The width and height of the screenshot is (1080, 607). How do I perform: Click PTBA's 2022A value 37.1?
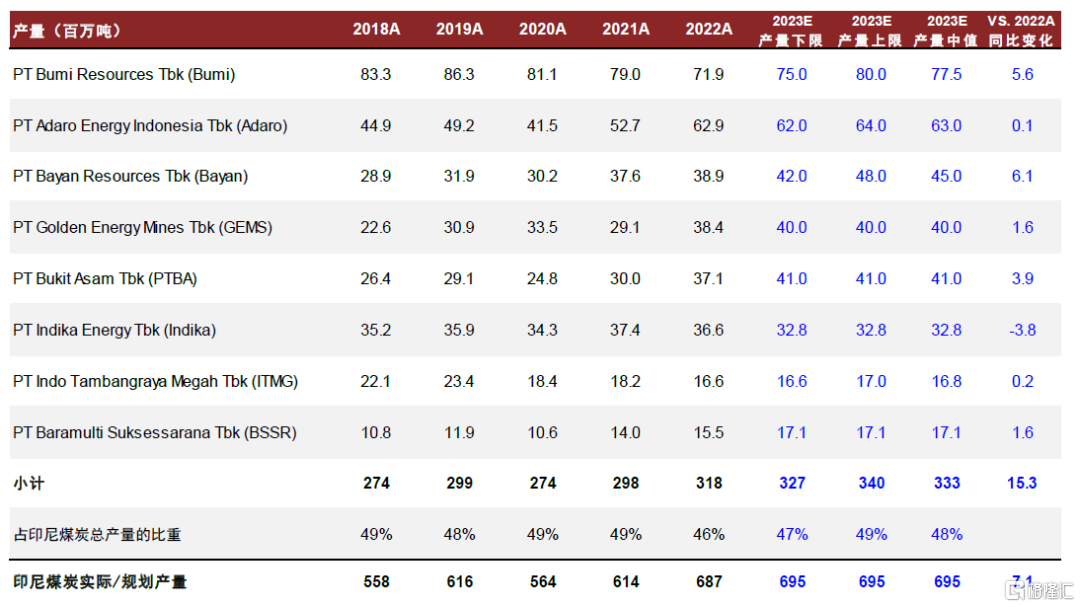tap(708, 279)
